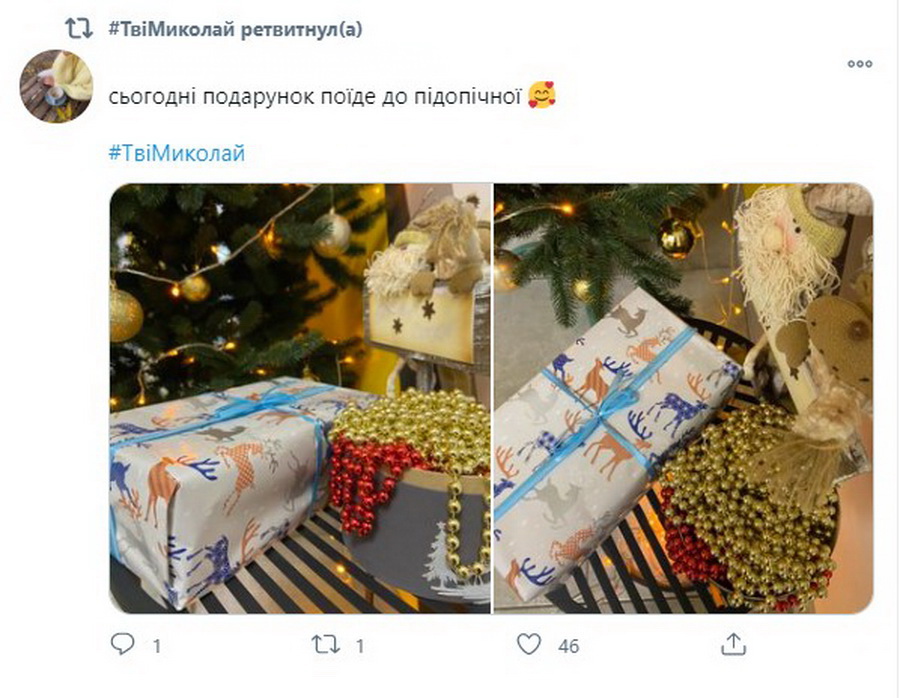Image resolution: width=900 pixels, height=698 pixels.
Task: Click the smiling face with hearts emoji
Action: point(542,95)
